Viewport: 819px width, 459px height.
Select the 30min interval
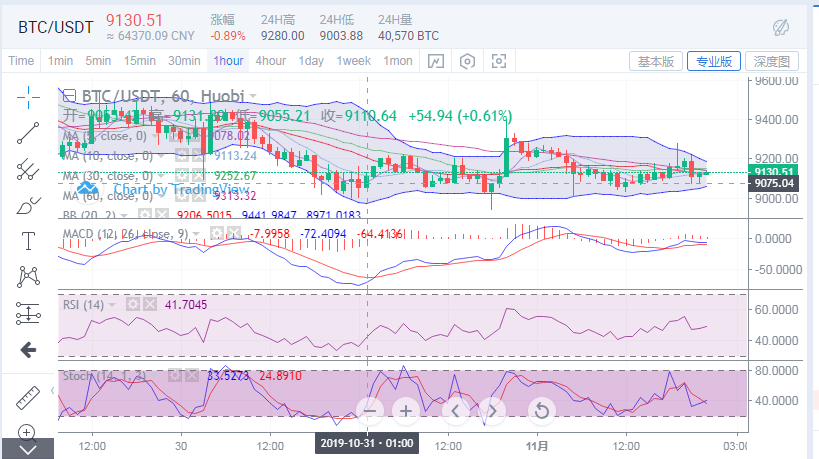point(184,61)
